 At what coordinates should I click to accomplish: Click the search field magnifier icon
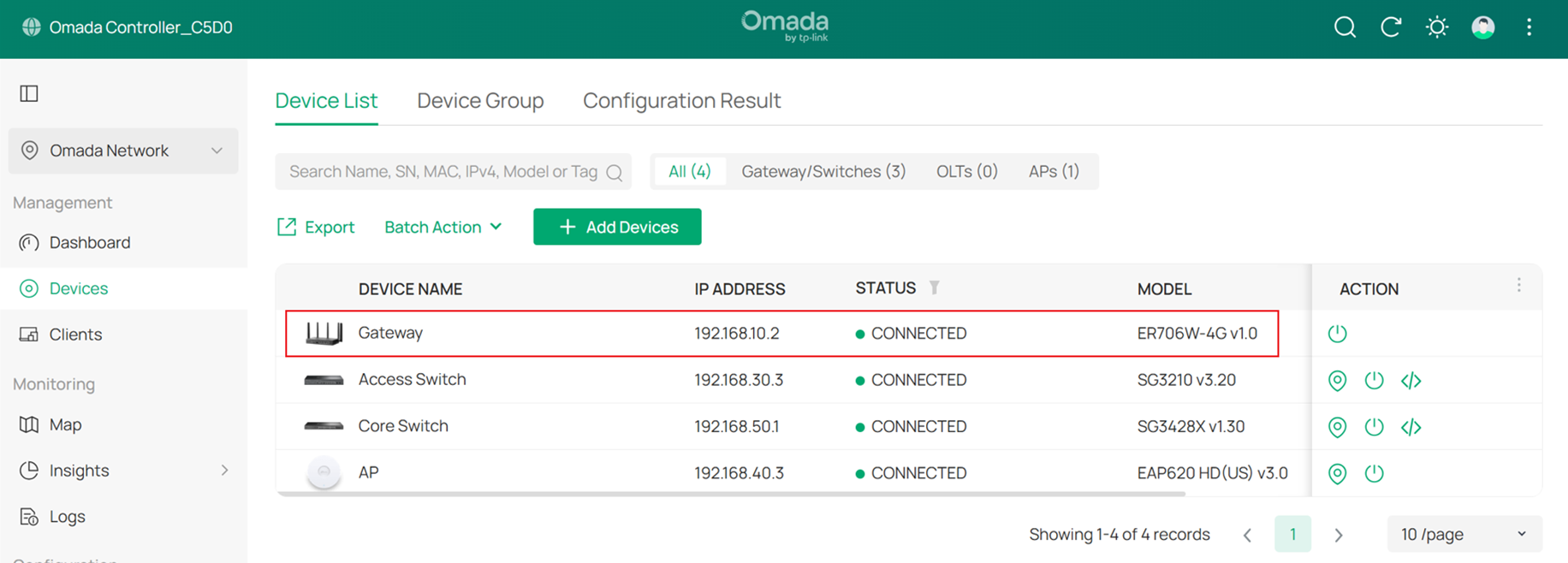coord(614,172)
